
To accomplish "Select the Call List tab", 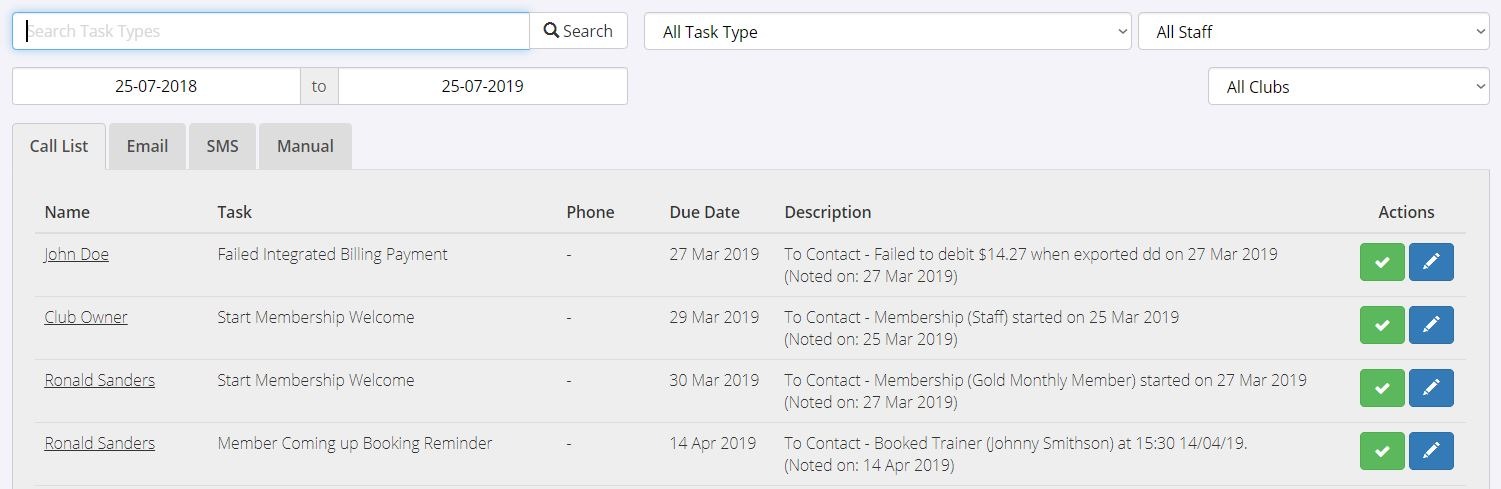I will [59, 146].
